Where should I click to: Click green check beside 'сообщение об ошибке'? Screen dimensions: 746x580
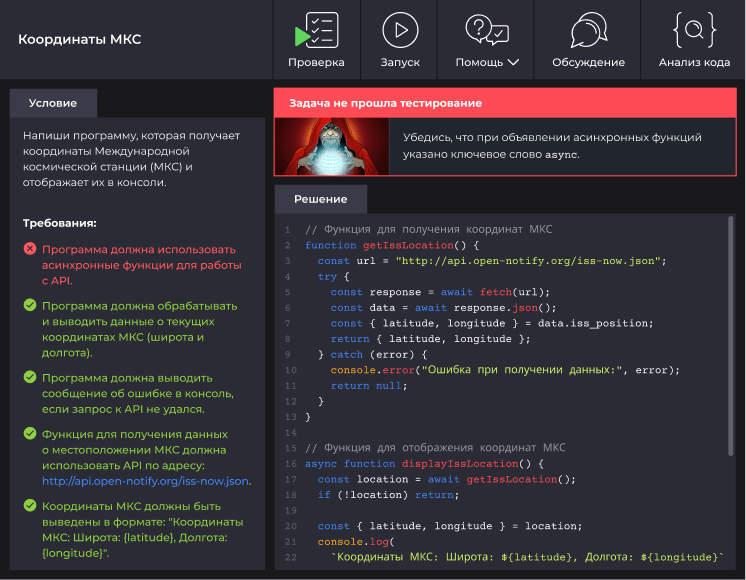tap(30, 377)
